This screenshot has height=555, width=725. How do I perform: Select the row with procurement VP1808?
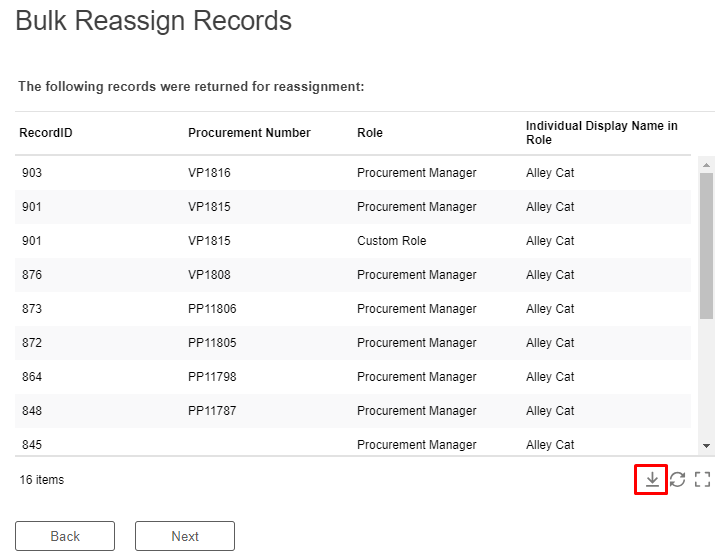[x=353, y=275]
